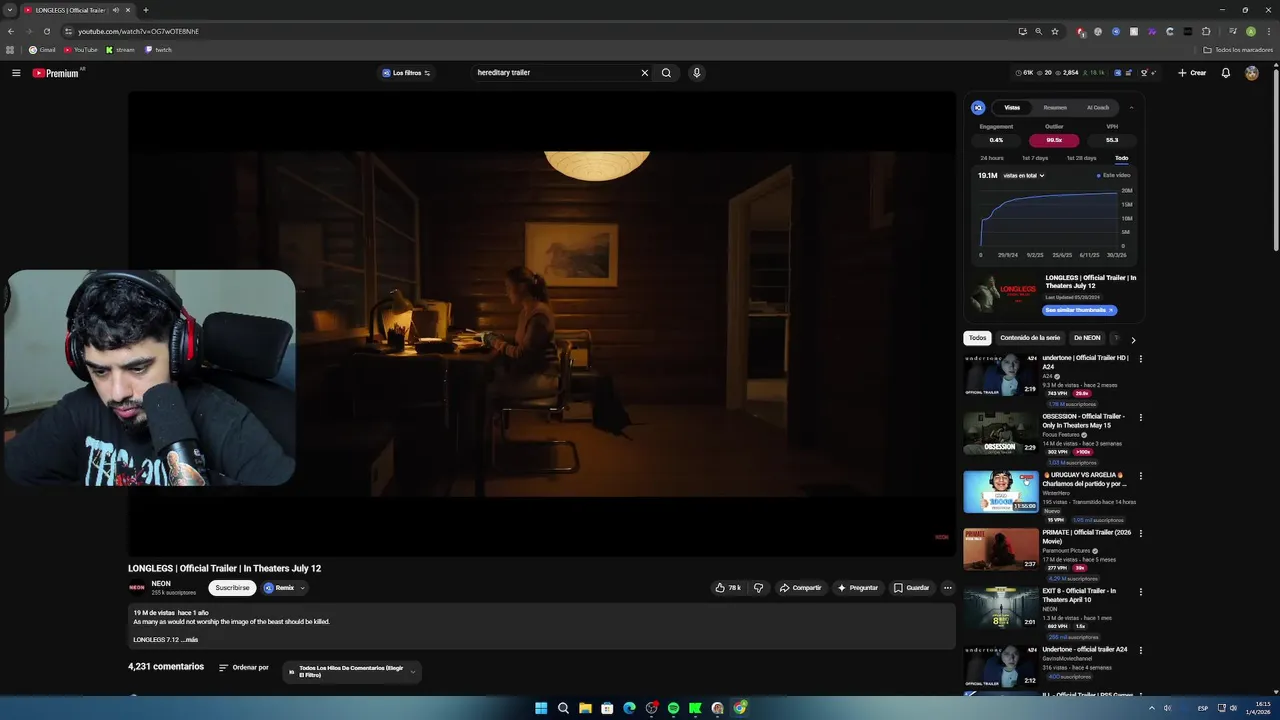Open File Explorer from the taskbar
The height and width of the screenshot is (720, 1280).
point(585,708)
